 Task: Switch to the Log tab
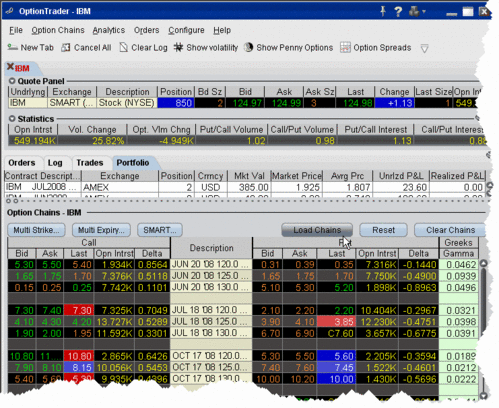[x=55, y=163]
